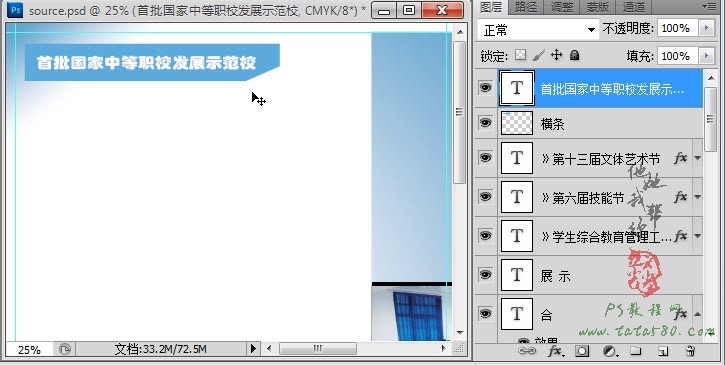Select the 展 示 layer name

tap(555, 276)
